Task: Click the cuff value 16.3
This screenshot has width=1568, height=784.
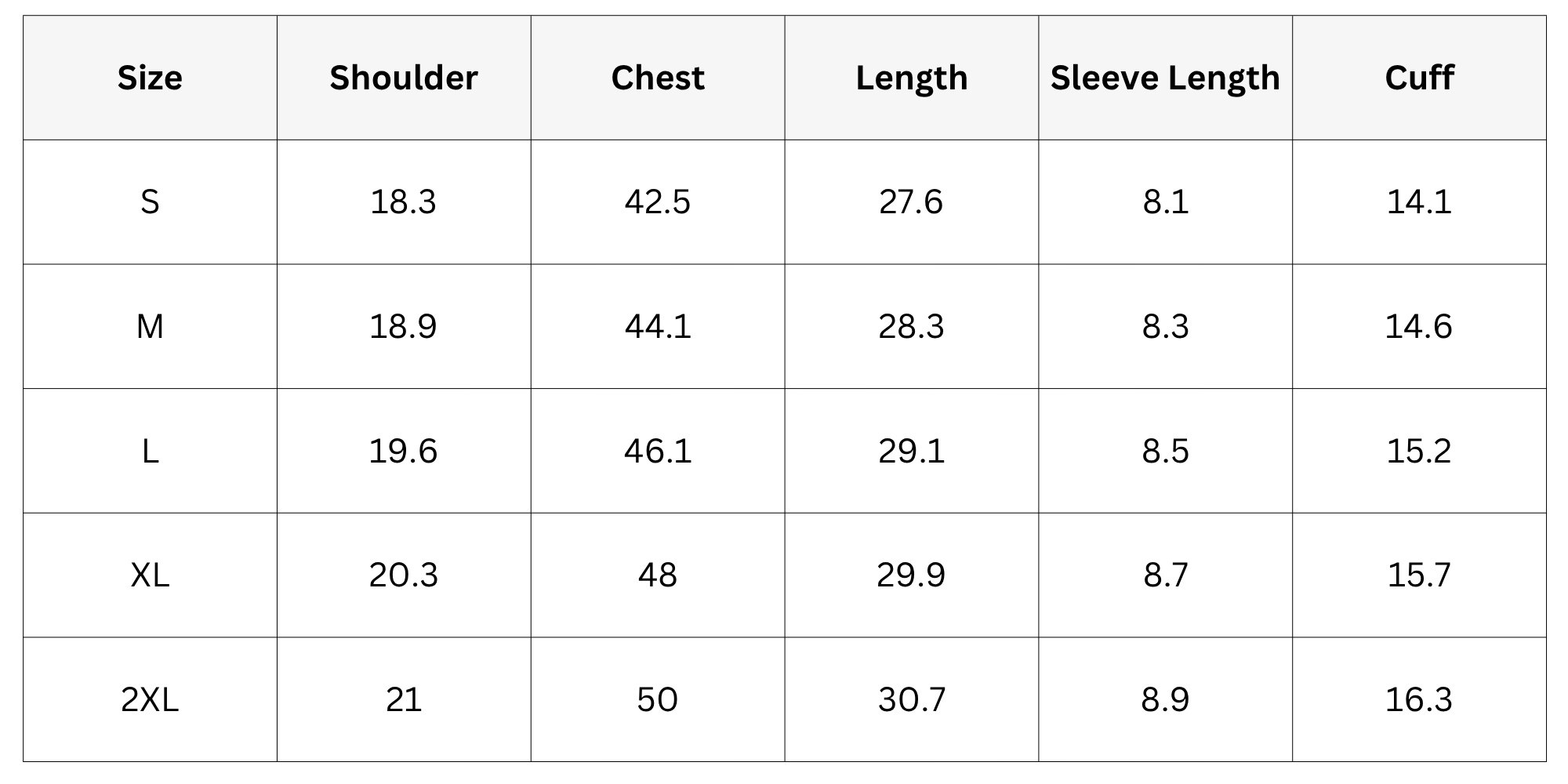Action: 1419,699
